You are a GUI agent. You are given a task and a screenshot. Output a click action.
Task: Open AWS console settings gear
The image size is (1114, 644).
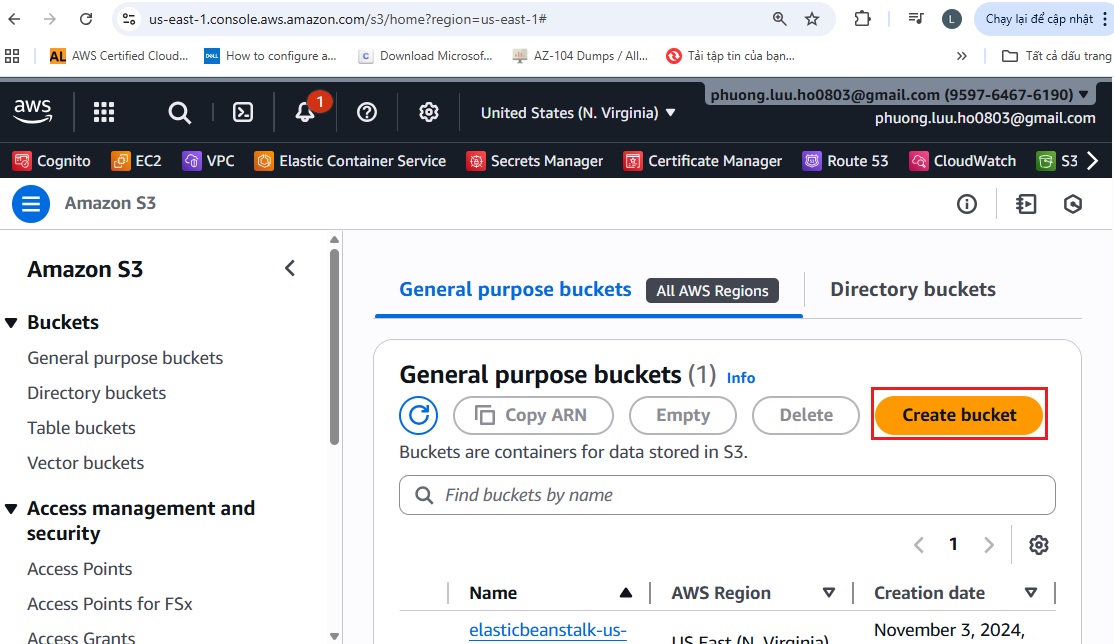click(x=429, y=112)
